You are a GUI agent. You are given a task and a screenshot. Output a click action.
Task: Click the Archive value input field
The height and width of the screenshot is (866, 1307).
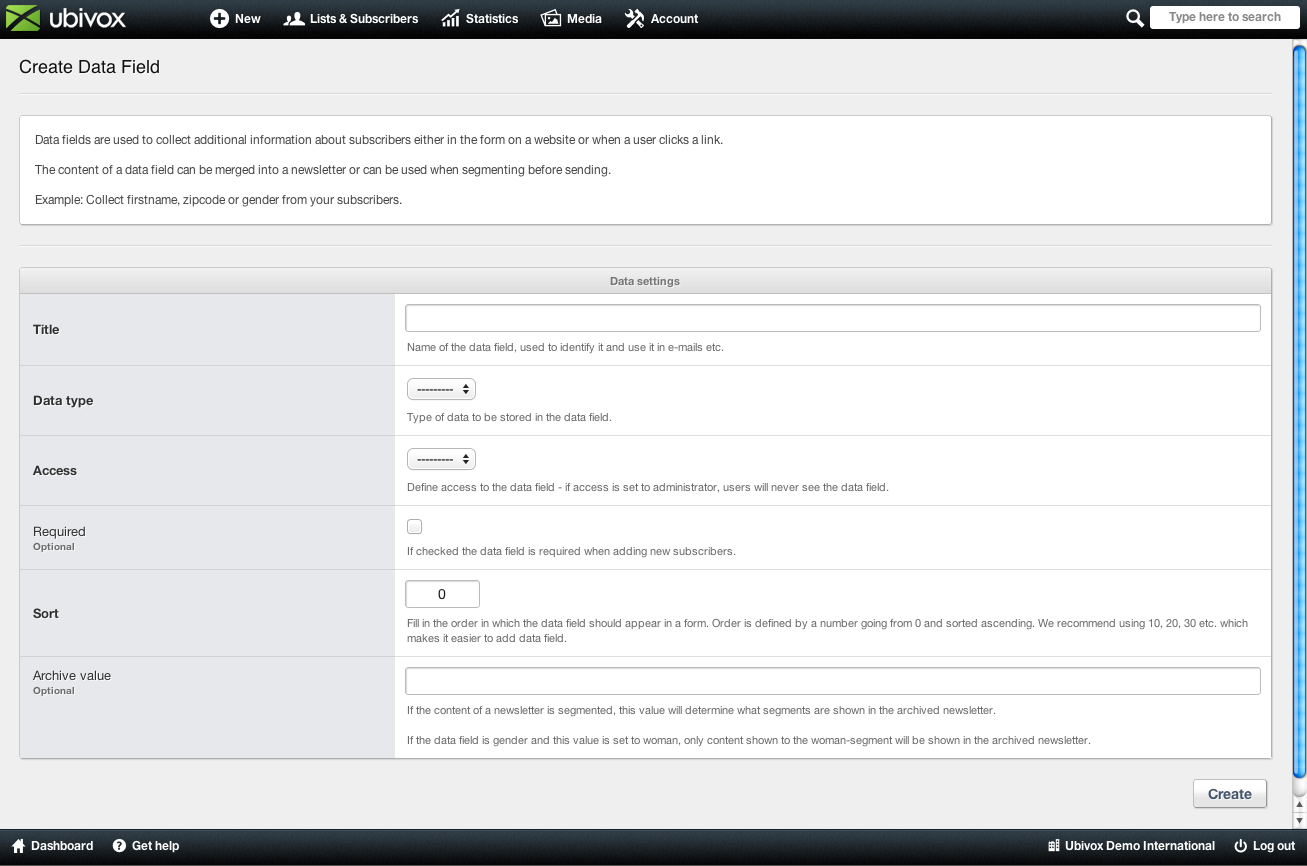coord(832,681)
